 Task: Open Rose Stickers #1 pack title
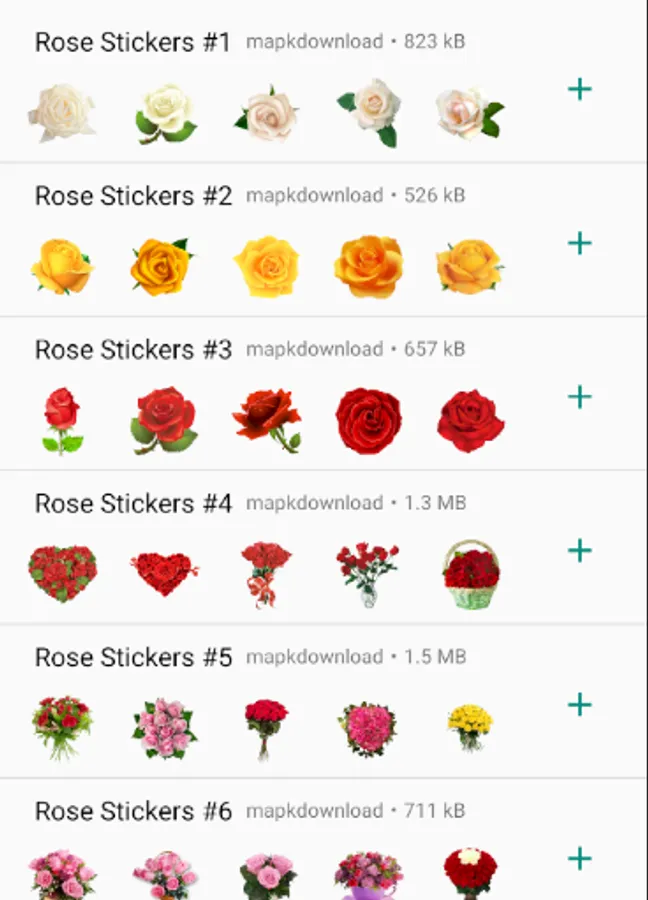click(133, 42)
